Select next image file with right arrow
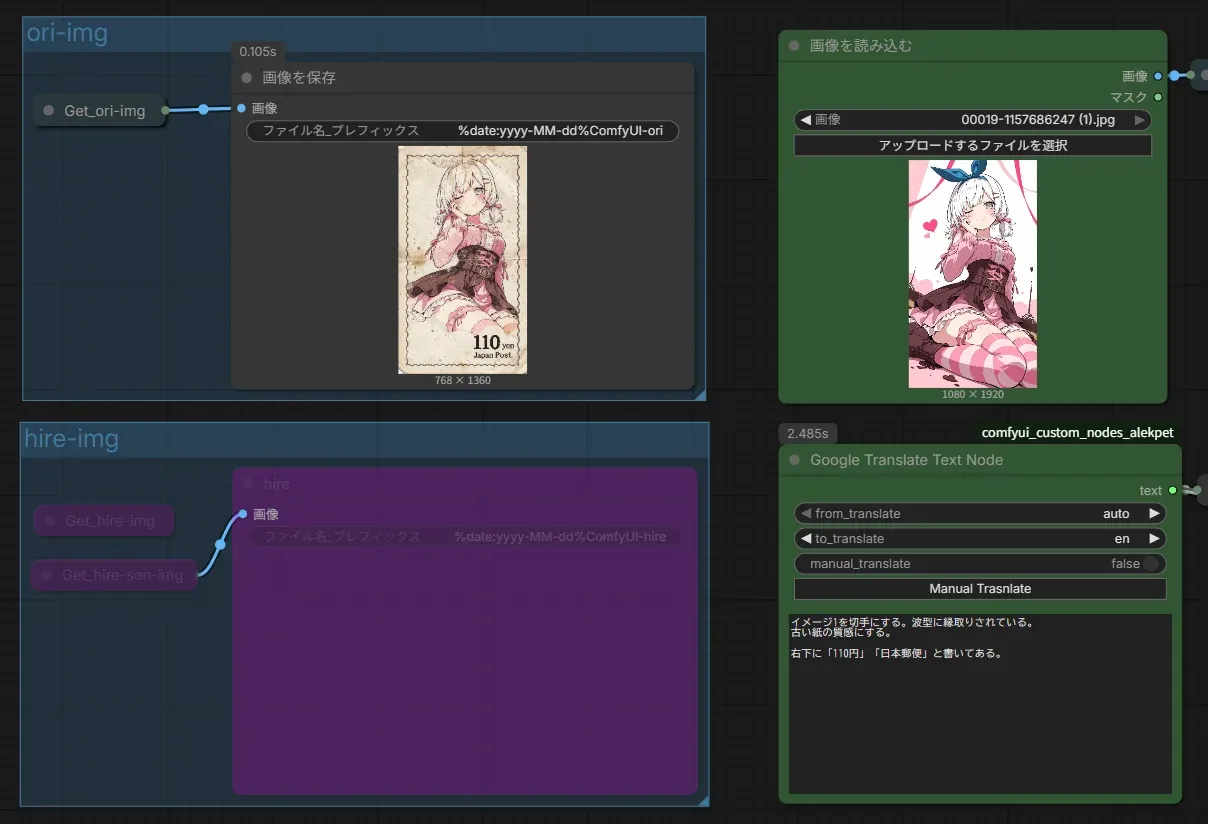Image resolution: width=1208 pixels, height=824 pixels. [1139, 120]
